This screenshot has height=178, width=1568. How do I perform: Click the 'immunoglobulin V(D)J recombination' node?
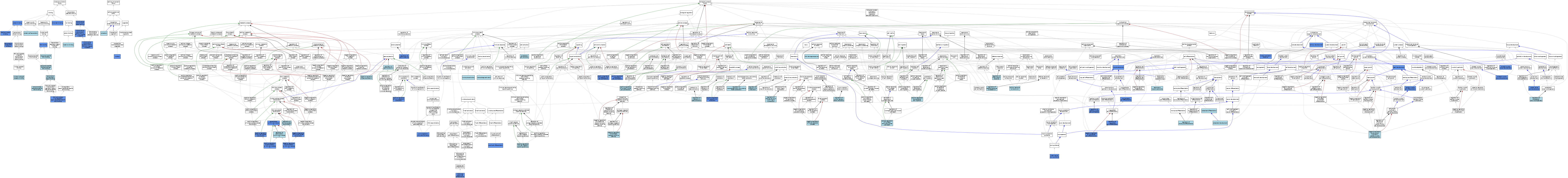423,135
